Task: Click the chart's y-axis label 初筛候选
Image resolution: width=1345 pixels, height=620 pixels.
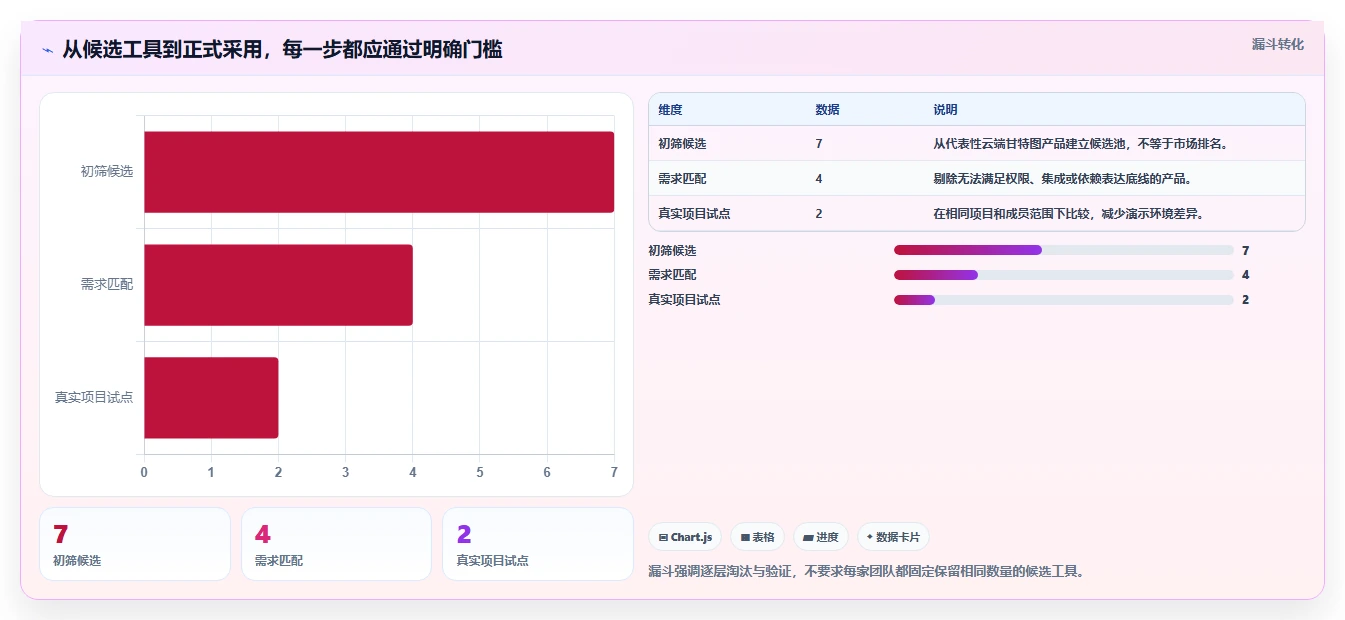Action: tap(107, 171)
